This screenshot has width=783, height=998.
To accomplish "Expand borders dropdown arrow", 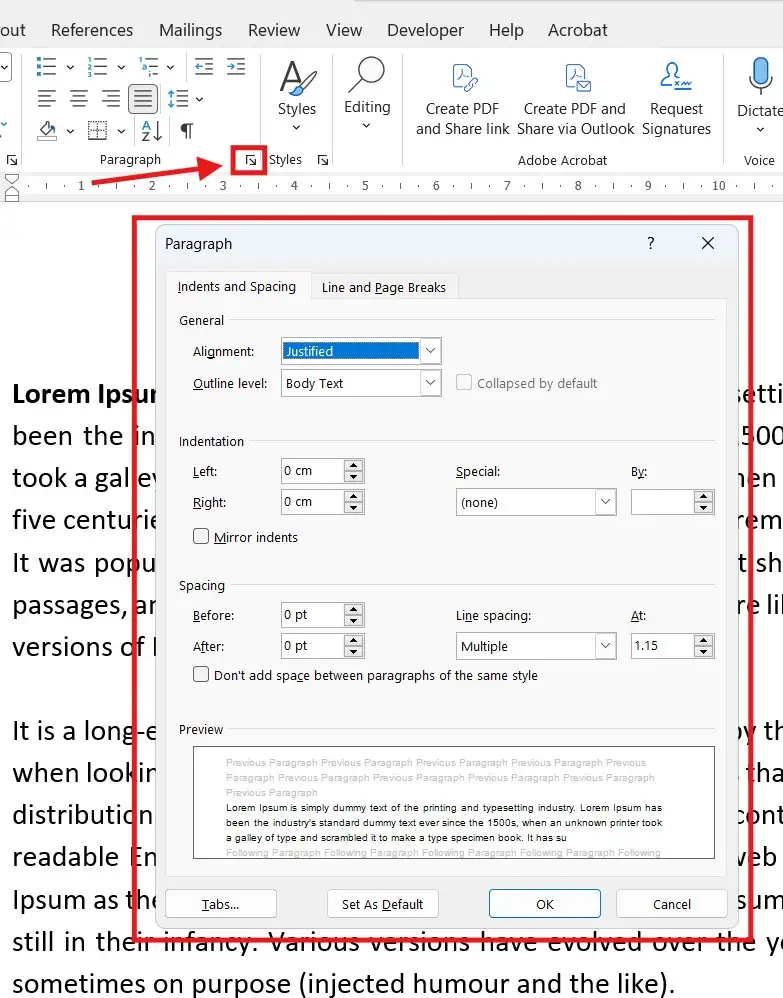I will coord(121,132).
